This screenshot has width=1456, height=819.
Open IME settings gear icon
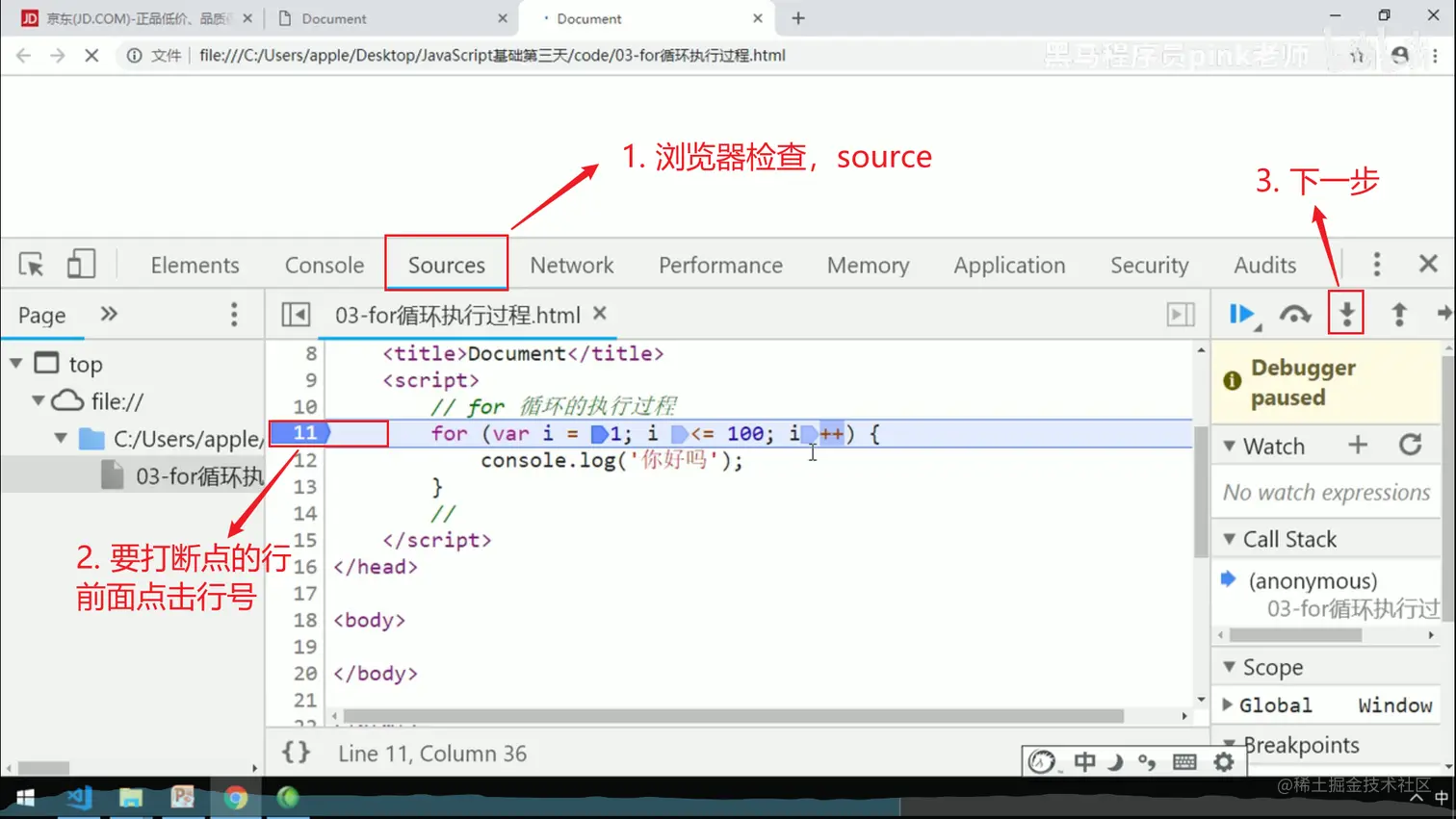point(1224,762)
